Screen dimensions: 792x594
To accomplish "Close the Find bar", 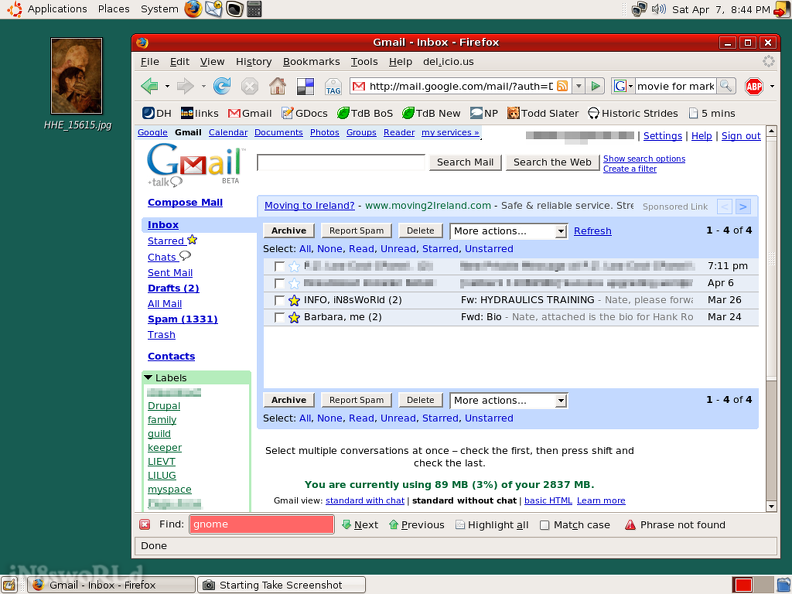I will click(144, 524).
